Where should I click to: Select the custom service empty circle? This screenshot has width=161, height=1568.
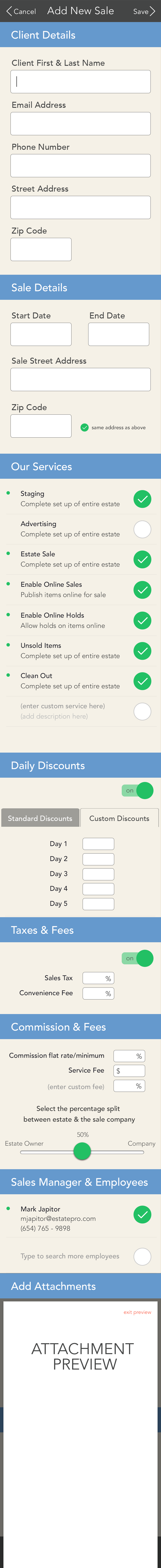click(142, 711)
